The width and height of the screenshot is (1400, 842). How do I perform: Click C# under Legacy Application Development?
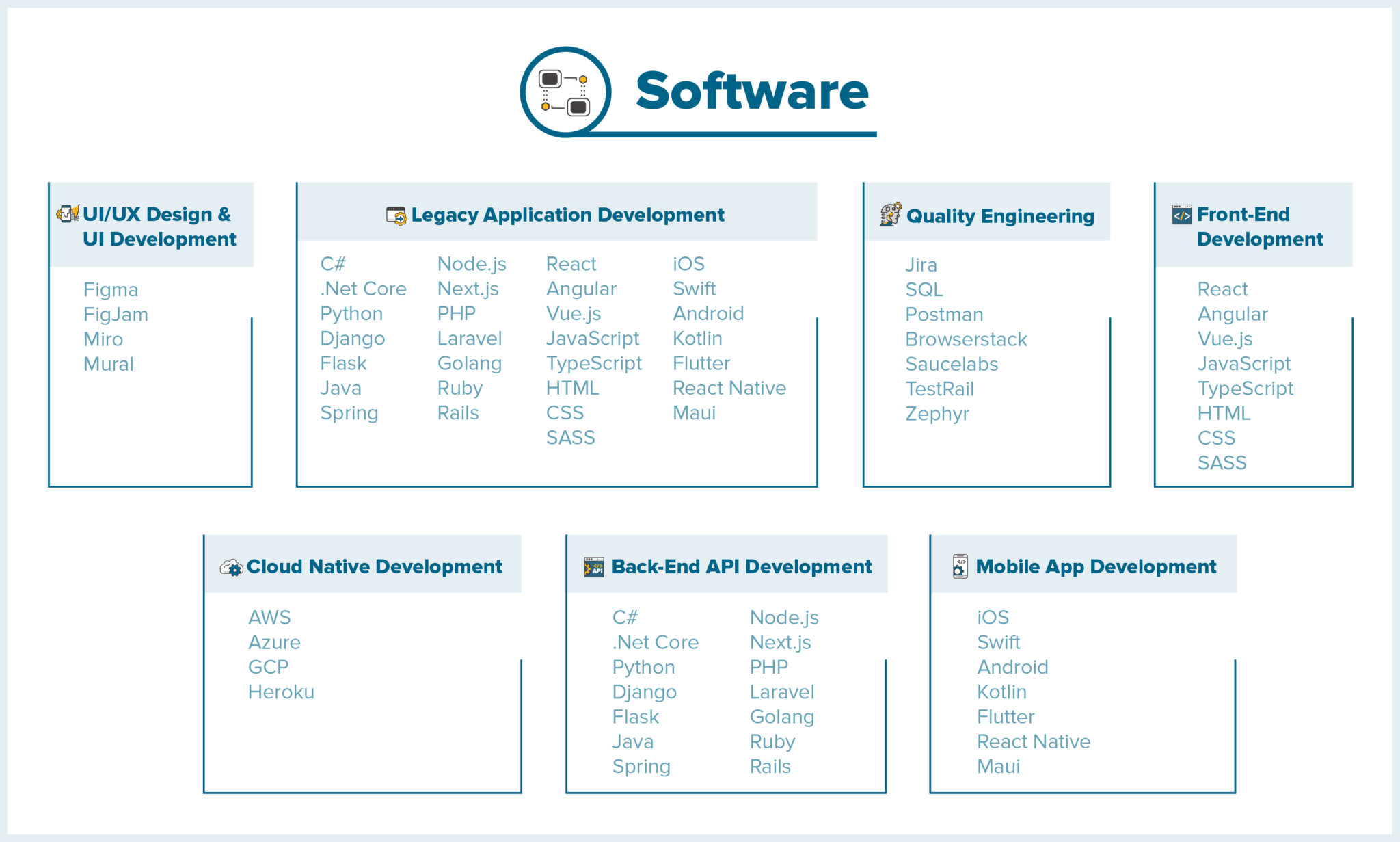pos(333,264)
